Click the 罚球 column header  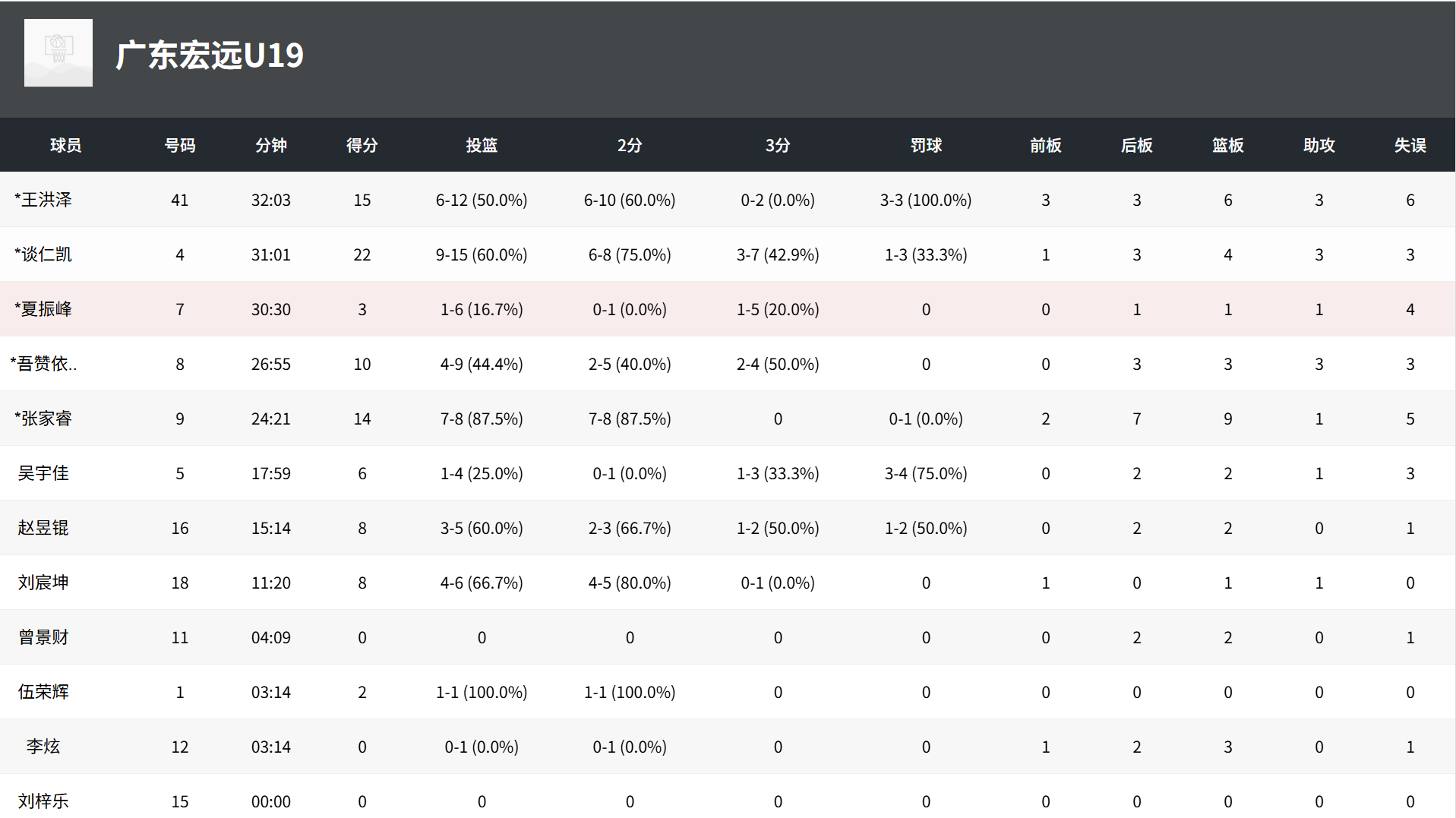[926, 145]
